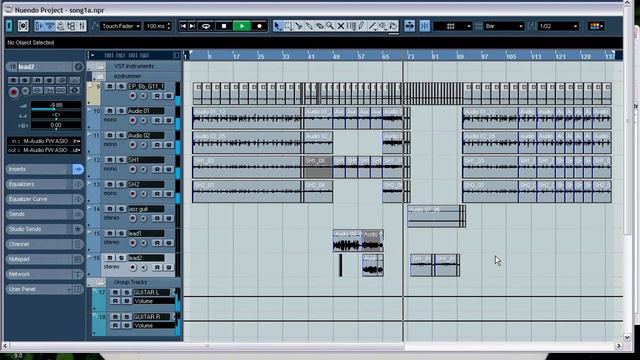The width and height of the screenshot is (640, 360).
Task: Select the Range Selection tool
Action: click(x=288, y=26)
